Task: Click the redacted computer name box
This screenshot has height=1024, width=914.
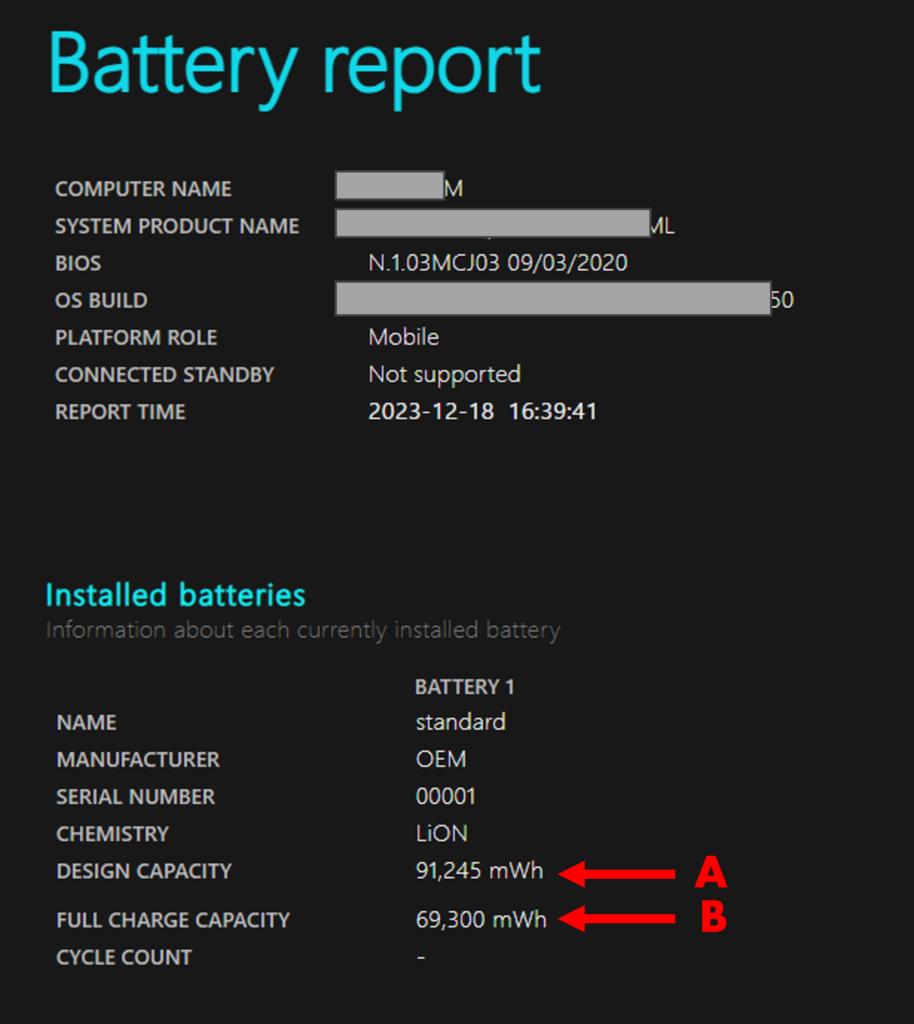Action: pos(390,186)
